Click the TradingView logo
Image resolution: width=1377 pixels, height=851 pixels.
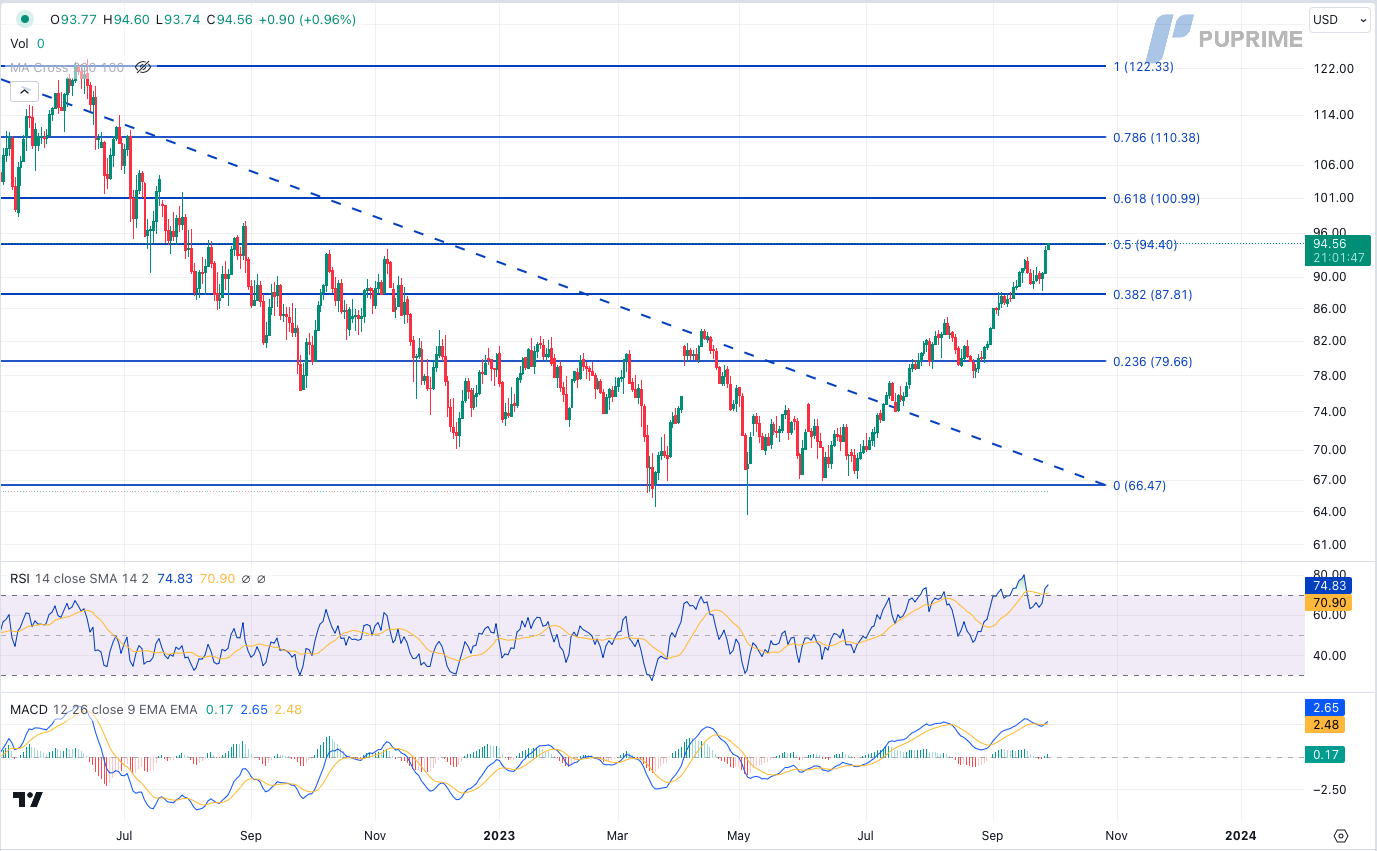click(x=28, y=799)
